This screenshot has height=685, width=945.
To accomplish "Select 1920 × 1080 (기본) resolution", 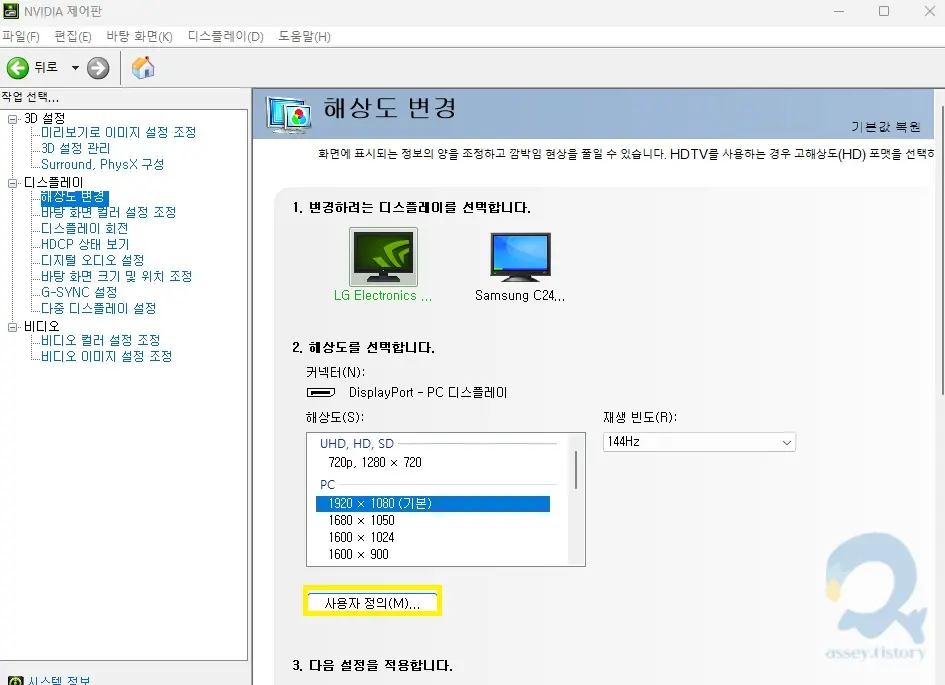I will [x=433, y=504].
